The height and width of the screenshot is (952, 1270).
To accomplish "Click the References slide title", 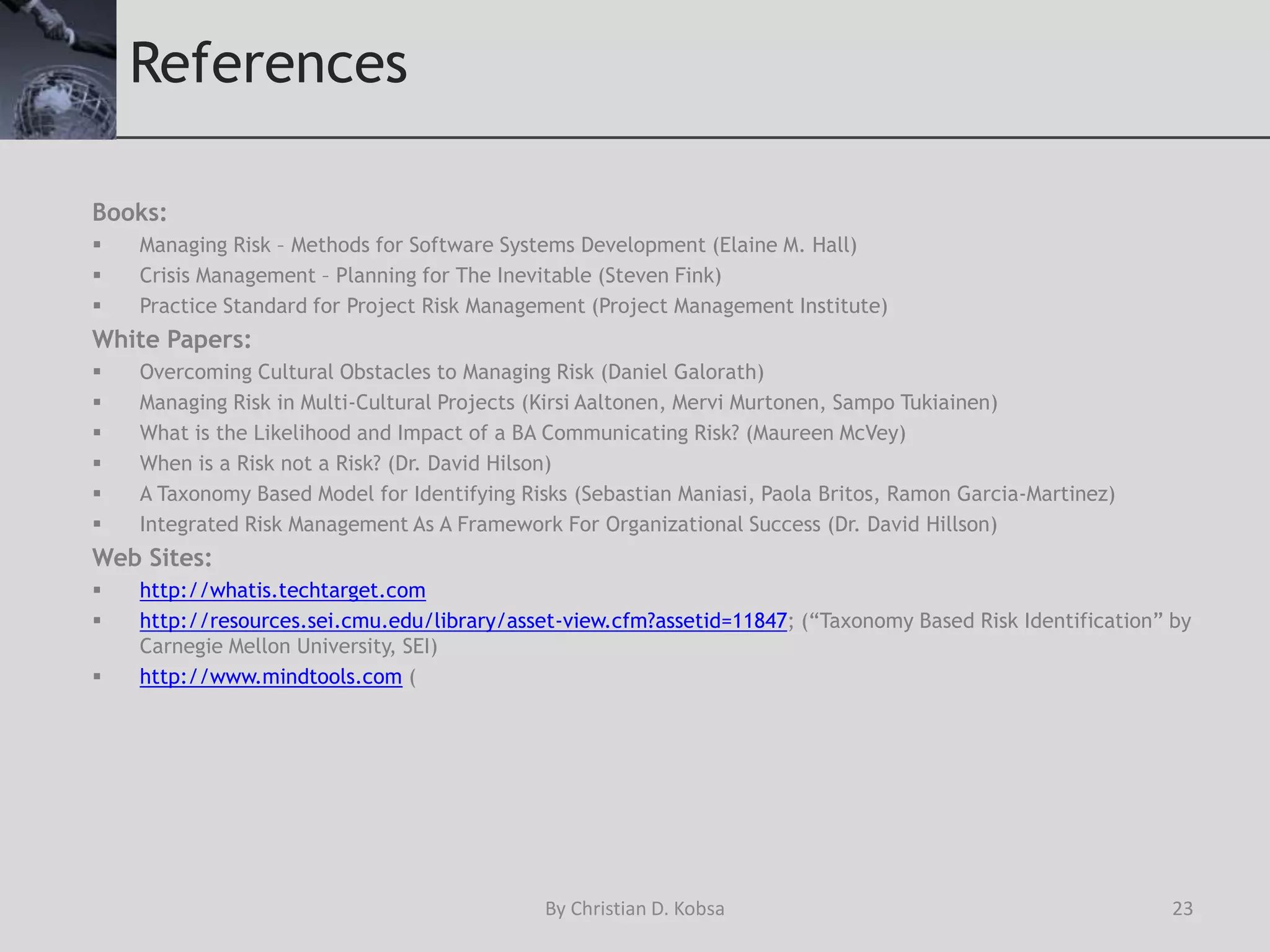I will (x=268, y=63).
